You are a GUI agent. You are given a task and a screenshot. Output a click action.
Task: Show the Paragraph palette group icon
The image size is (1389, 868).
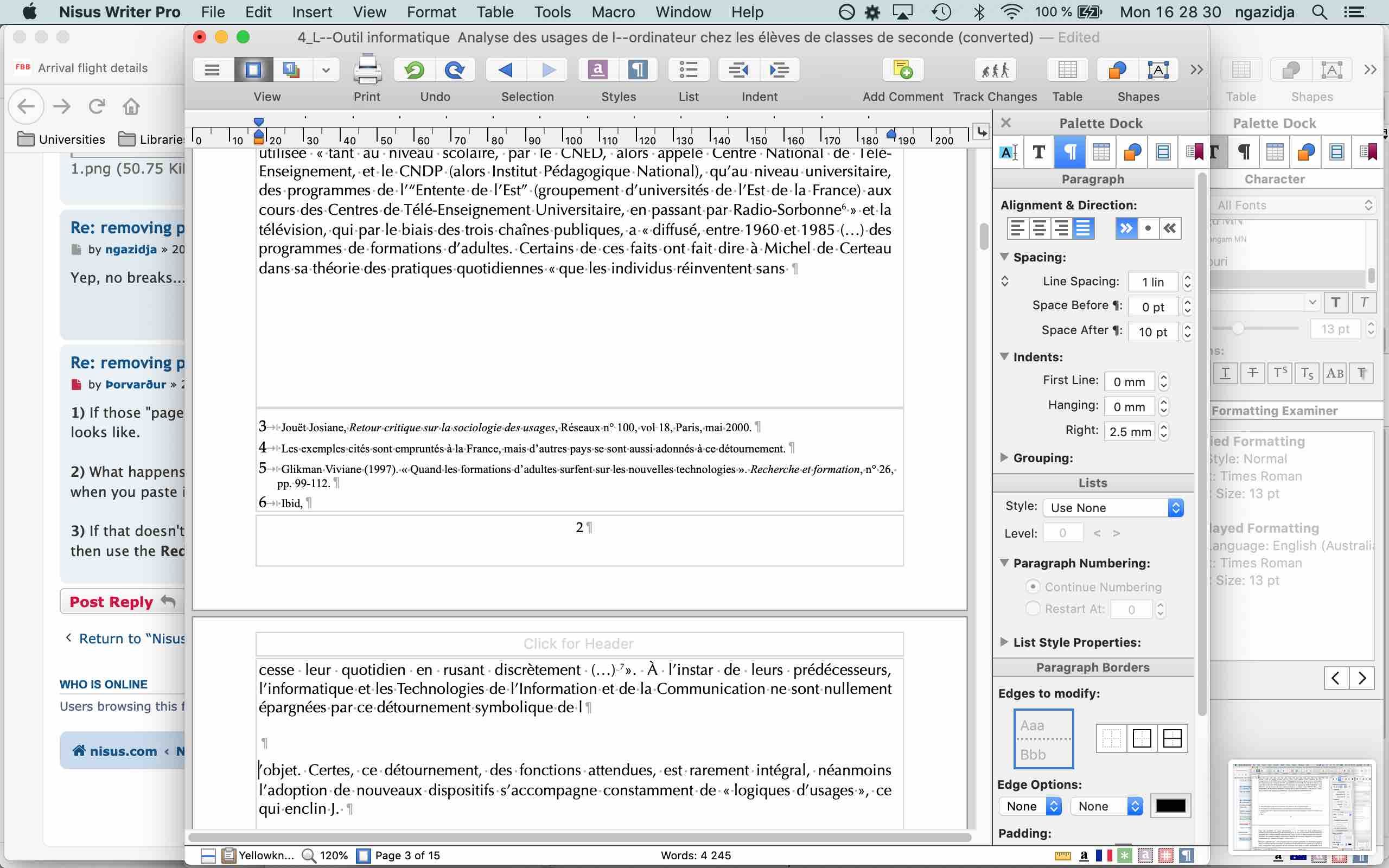tap(1070, 152)
